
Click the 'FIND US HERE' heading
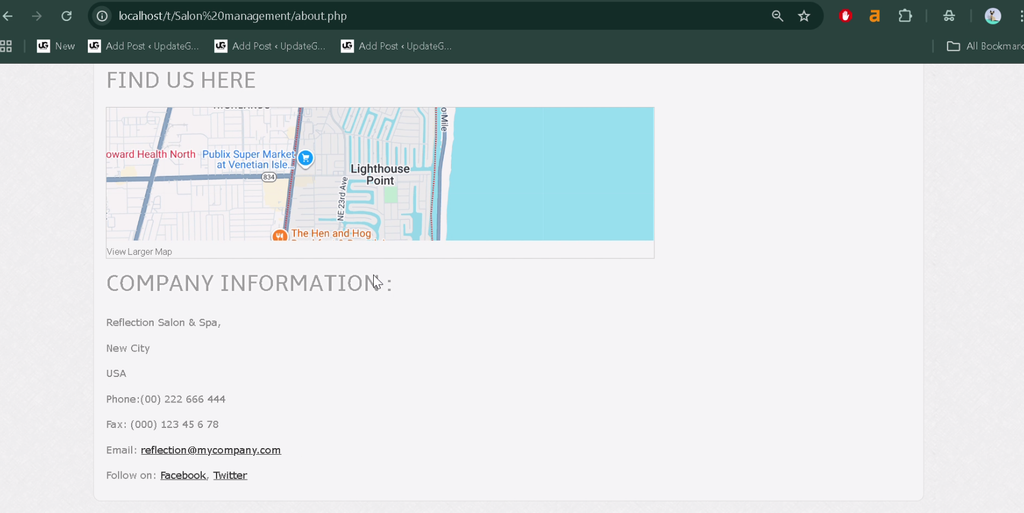(181, 80)
